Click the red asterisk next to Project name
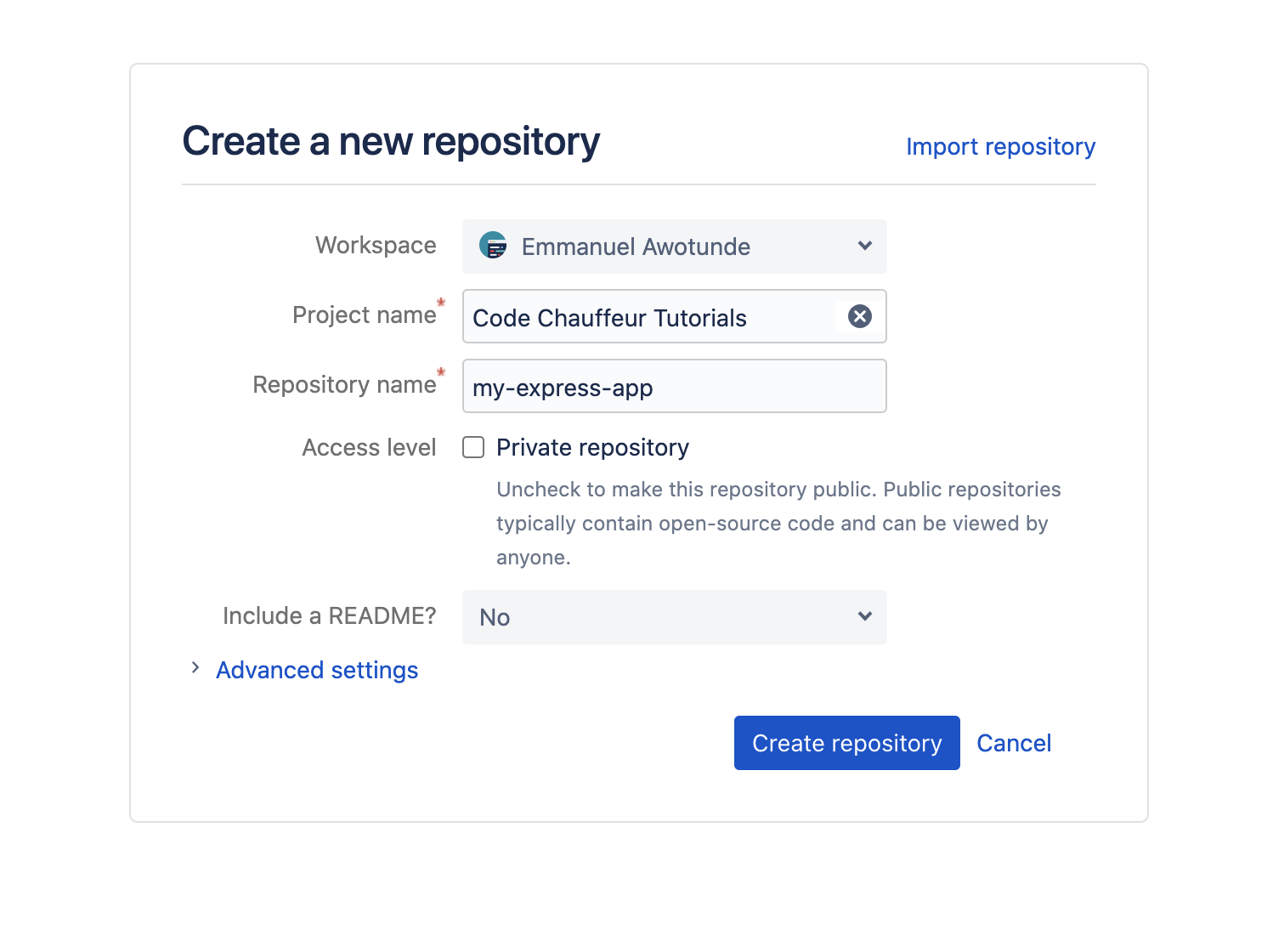 441,303
